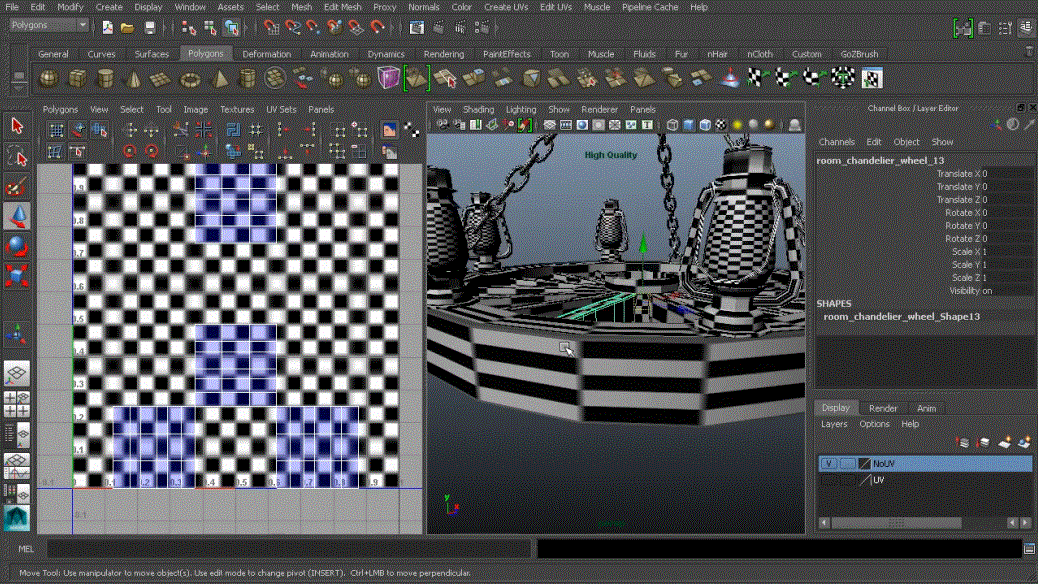1038x584 pixels.
Task: Create a polygon cube from the shelf
Action: [x=77, y=79]
